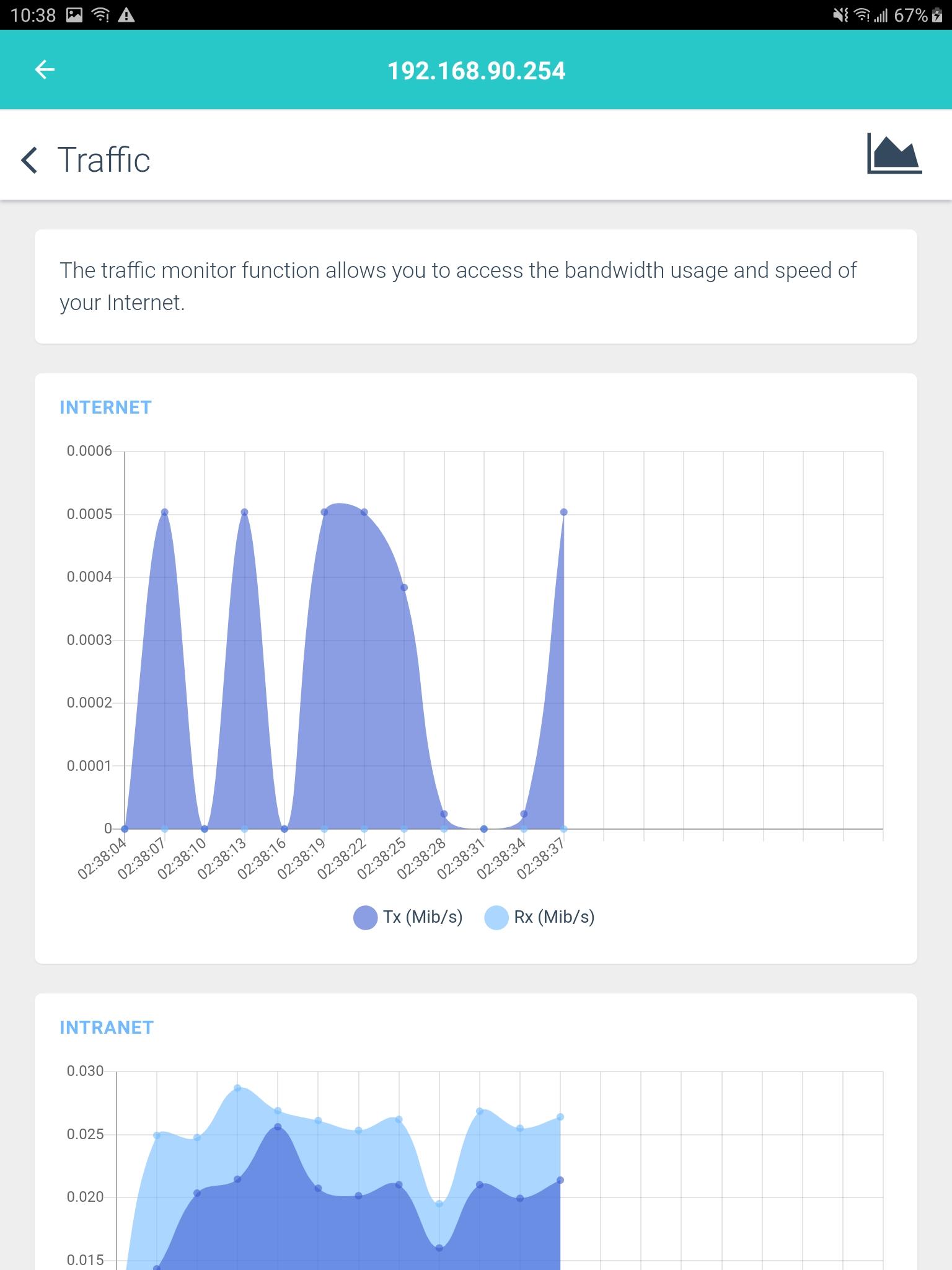Open the area chart icon beside Traffic

click(894, 153)
